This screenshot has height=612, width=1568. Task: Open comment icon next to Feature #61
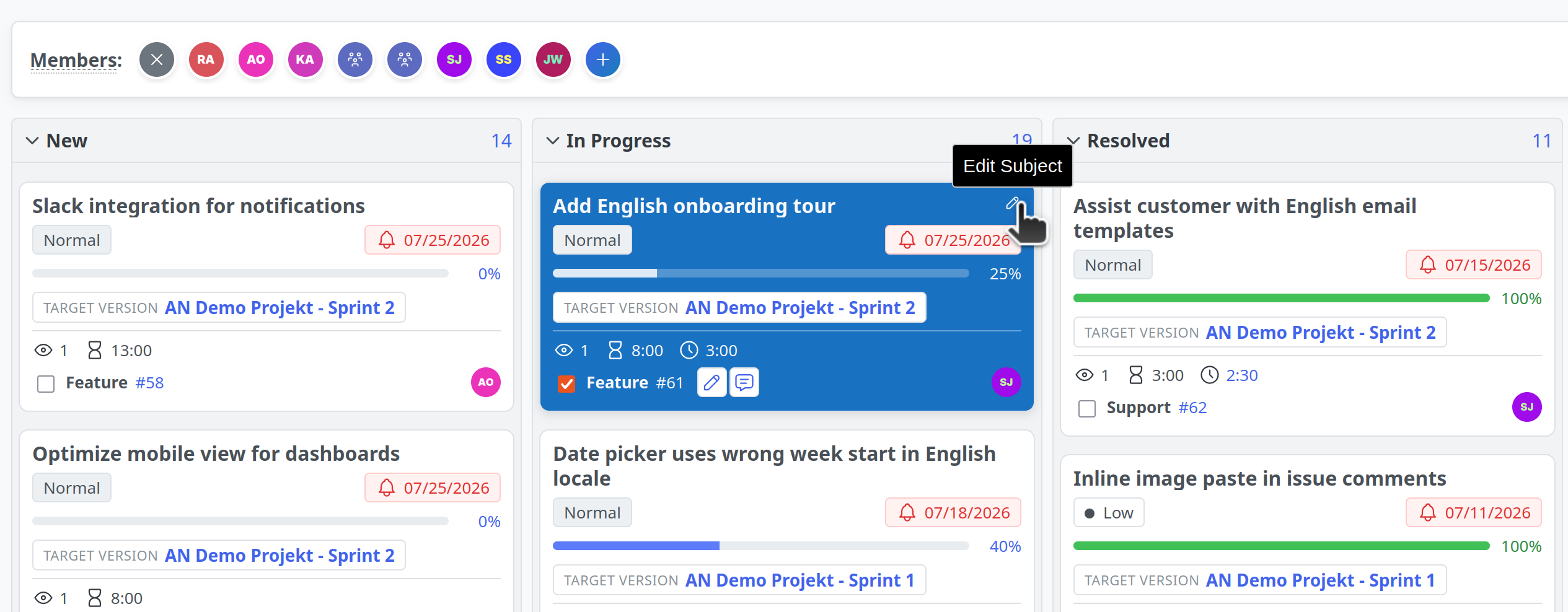pyautogui.click(x=744, y=382)
